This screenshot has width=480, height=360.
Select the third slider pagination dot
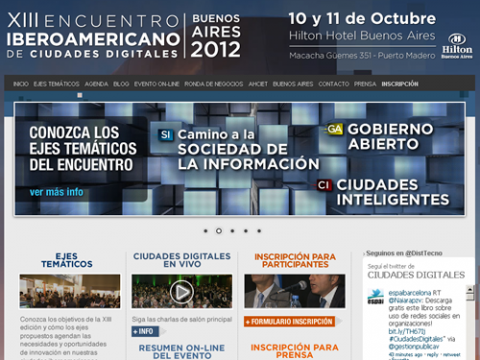point(232,231)
